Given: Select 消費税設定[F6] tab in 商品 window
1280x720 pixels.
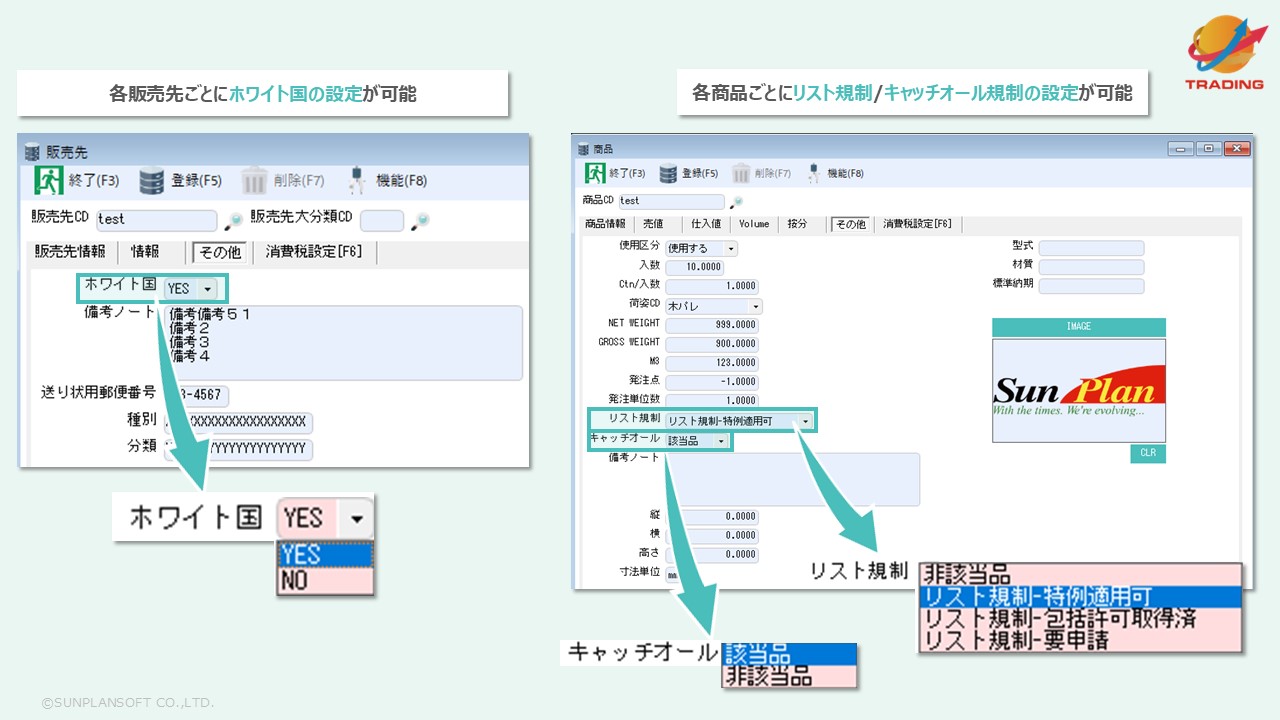Looking at the screenshot, I should [917, 224].
